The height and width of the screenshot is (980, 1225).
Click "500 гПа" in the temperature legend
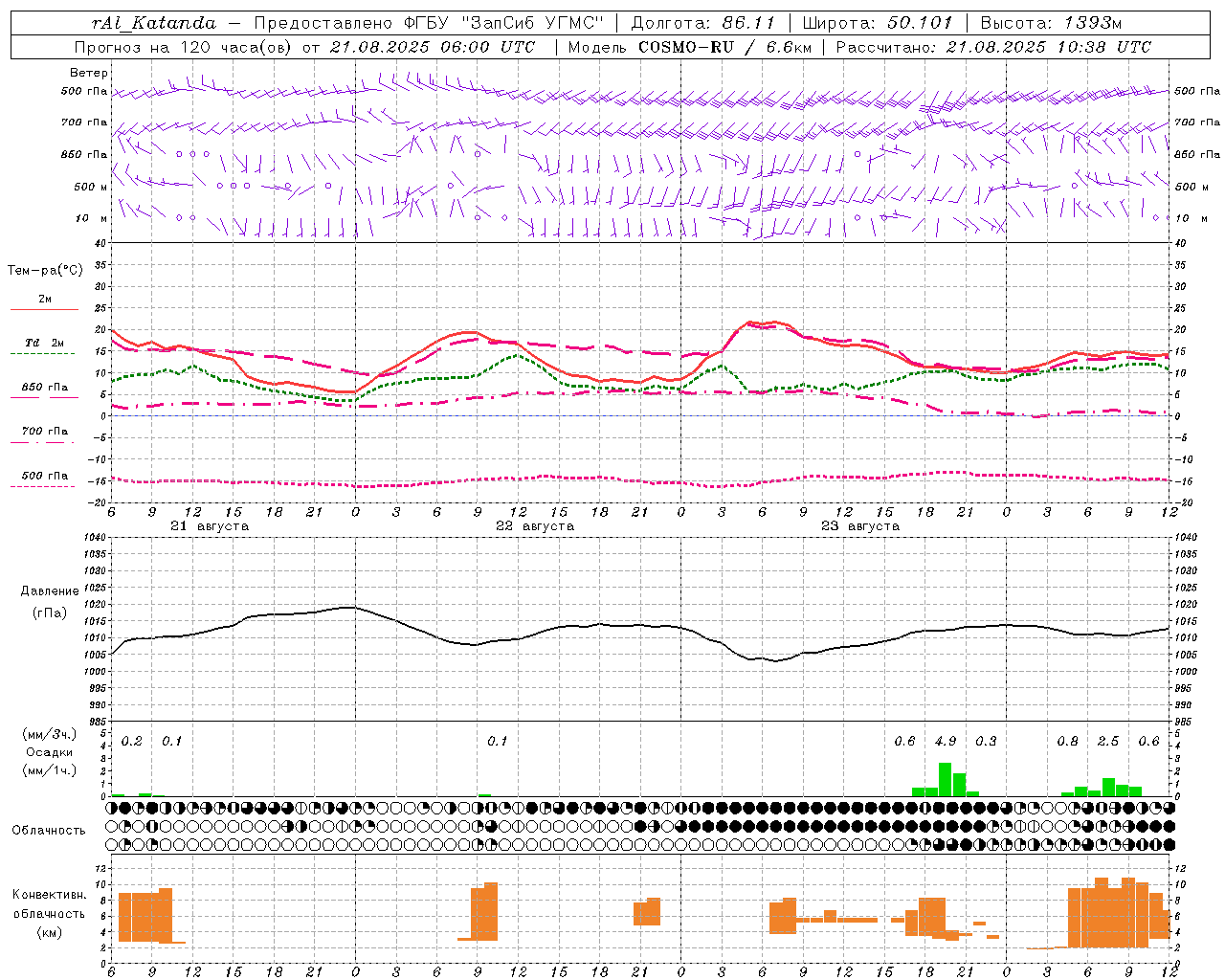point(45,476)
